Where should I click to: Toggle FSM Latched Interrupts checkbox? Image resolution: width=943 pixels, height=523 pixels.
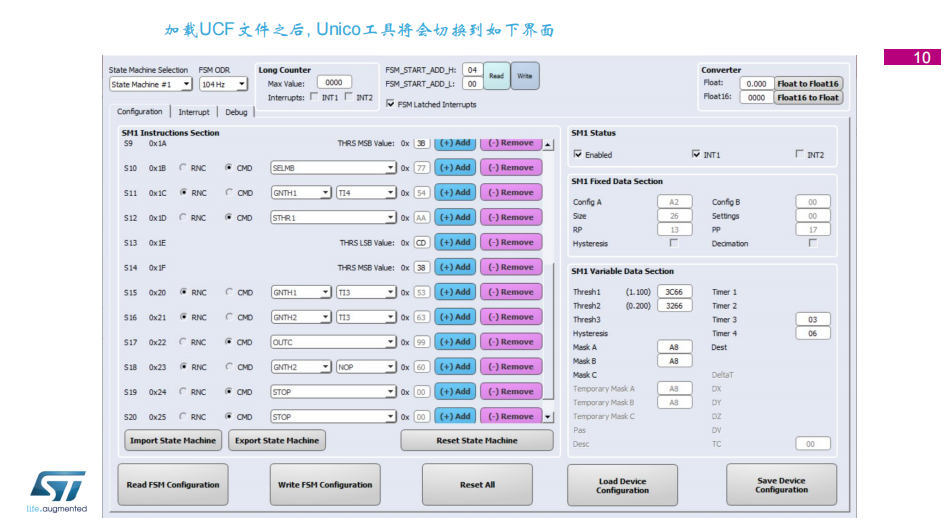coord(390,104)
